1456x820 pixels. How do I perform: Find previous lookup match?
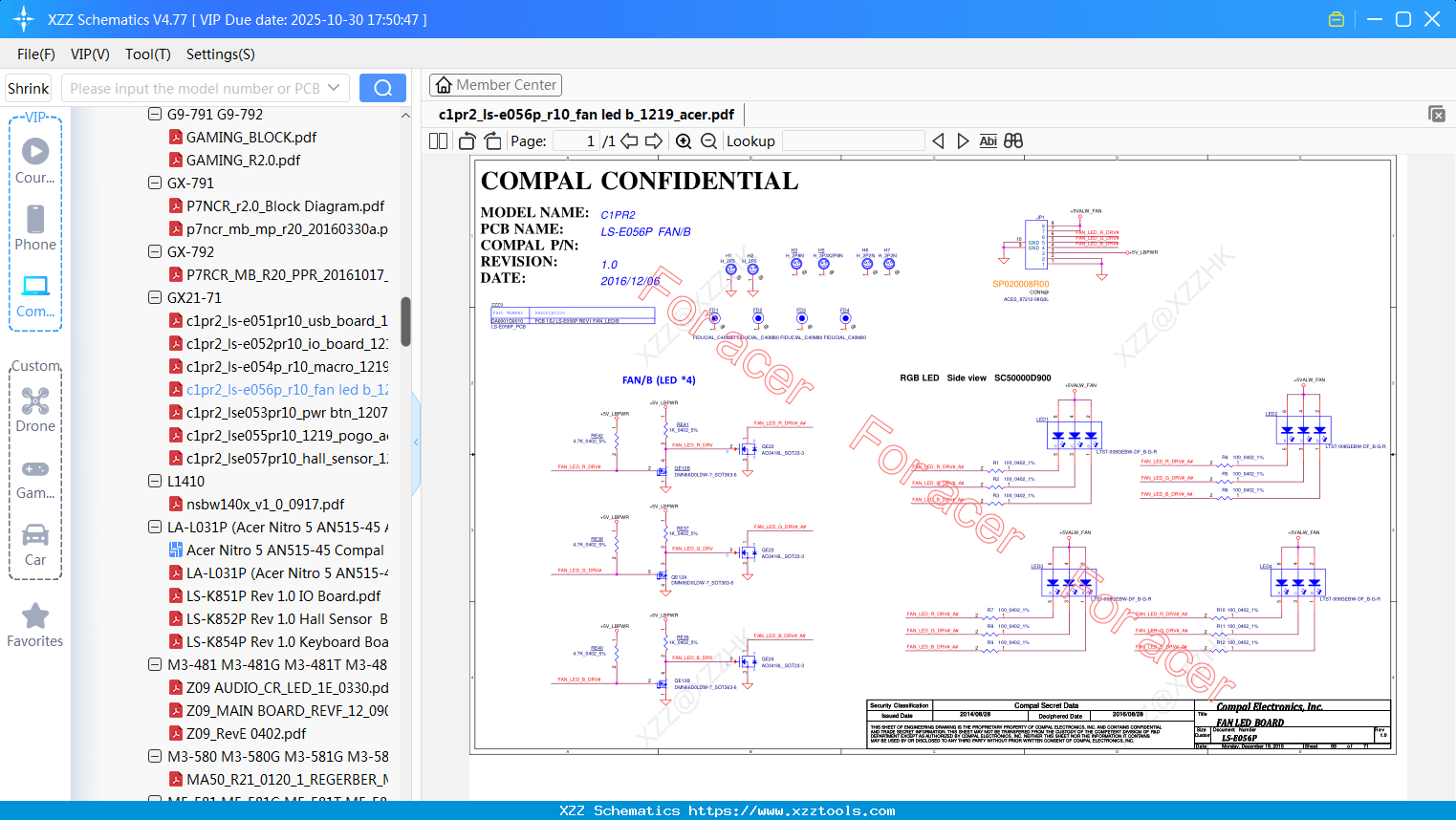tap(938, 141)
